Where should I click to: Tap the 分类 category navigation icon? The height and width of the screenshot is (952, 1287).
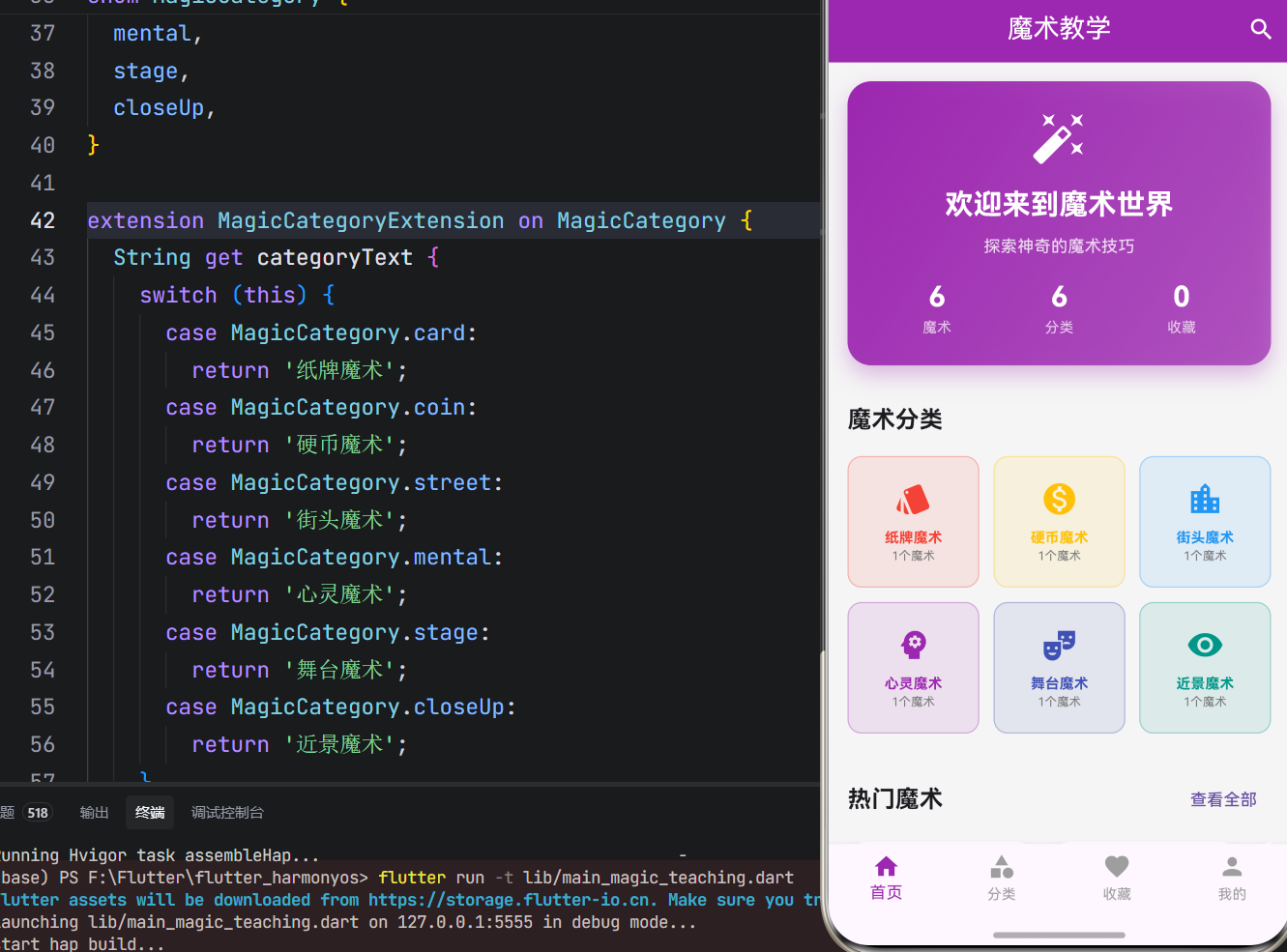click(x=1001, y=866)
